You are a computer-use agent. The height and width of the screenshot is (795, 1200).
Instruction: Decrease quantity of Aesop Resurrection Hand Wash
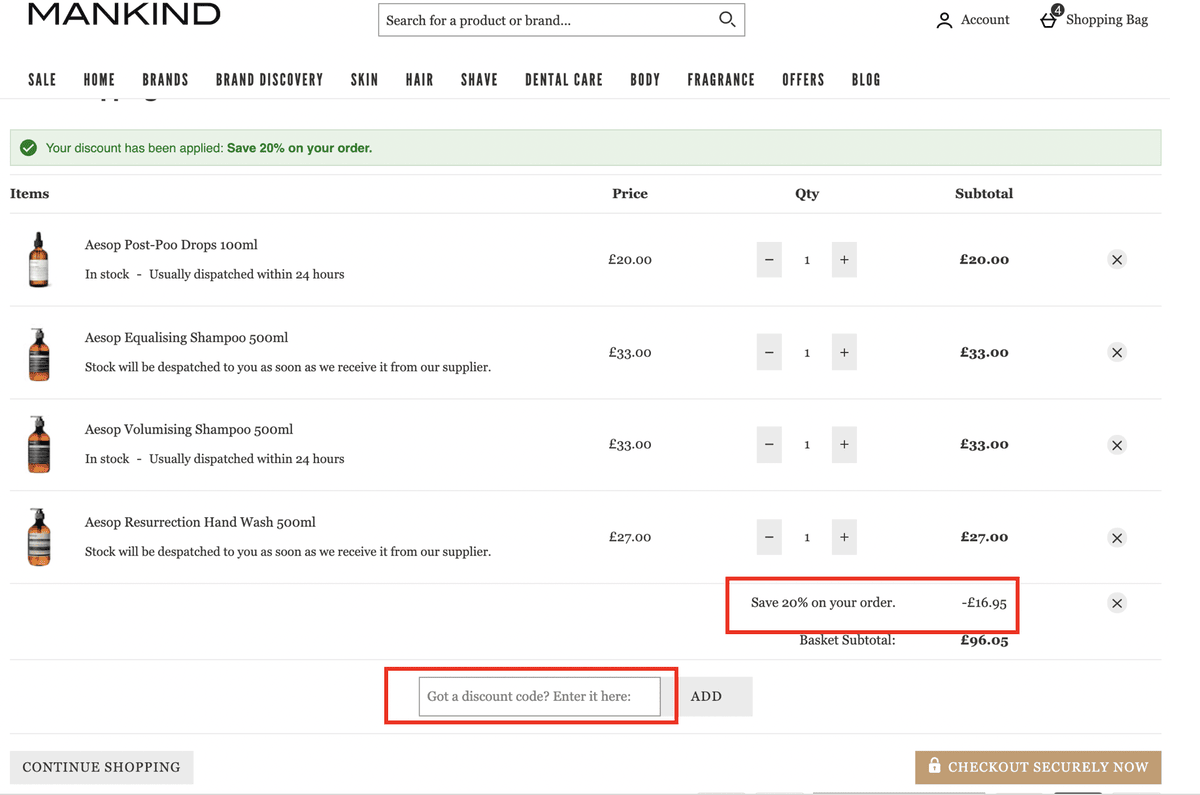click(769, 537)
